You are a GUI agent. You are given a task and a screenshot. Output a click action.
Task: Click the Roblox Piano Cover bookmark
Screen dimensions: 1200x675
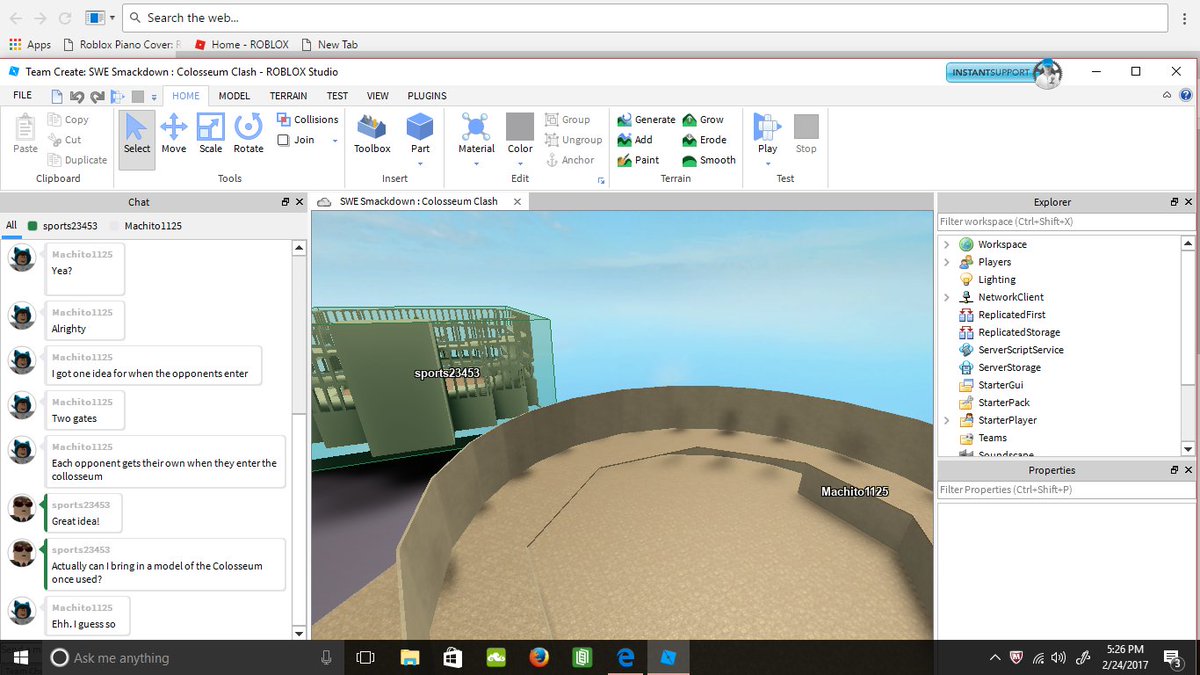point(120,45)
